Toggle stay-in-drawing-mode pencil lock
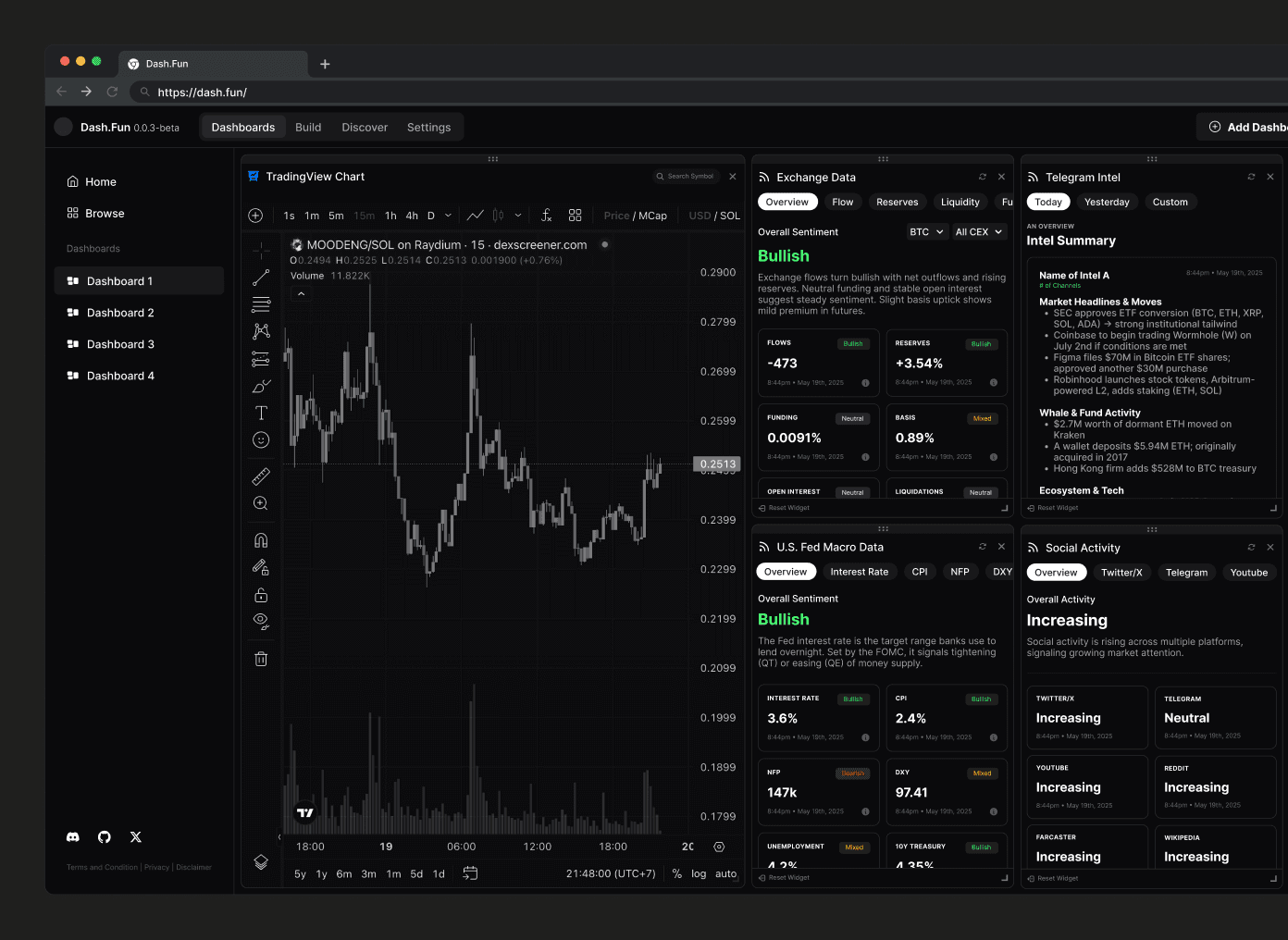Viewport: 1288px width, 940px height. point(261,567)
